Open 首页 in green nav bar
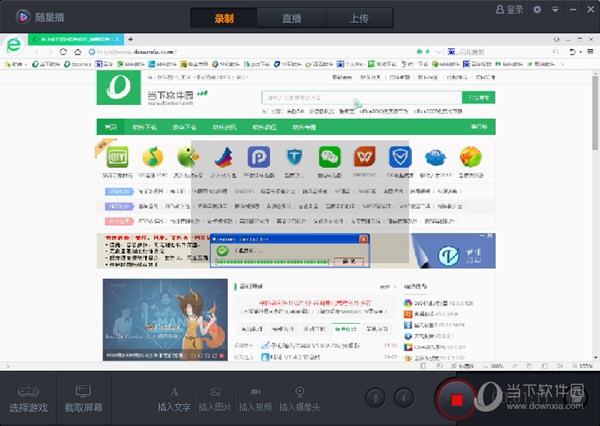The width and height of the screenshot is (600, 426). [111, 127]
